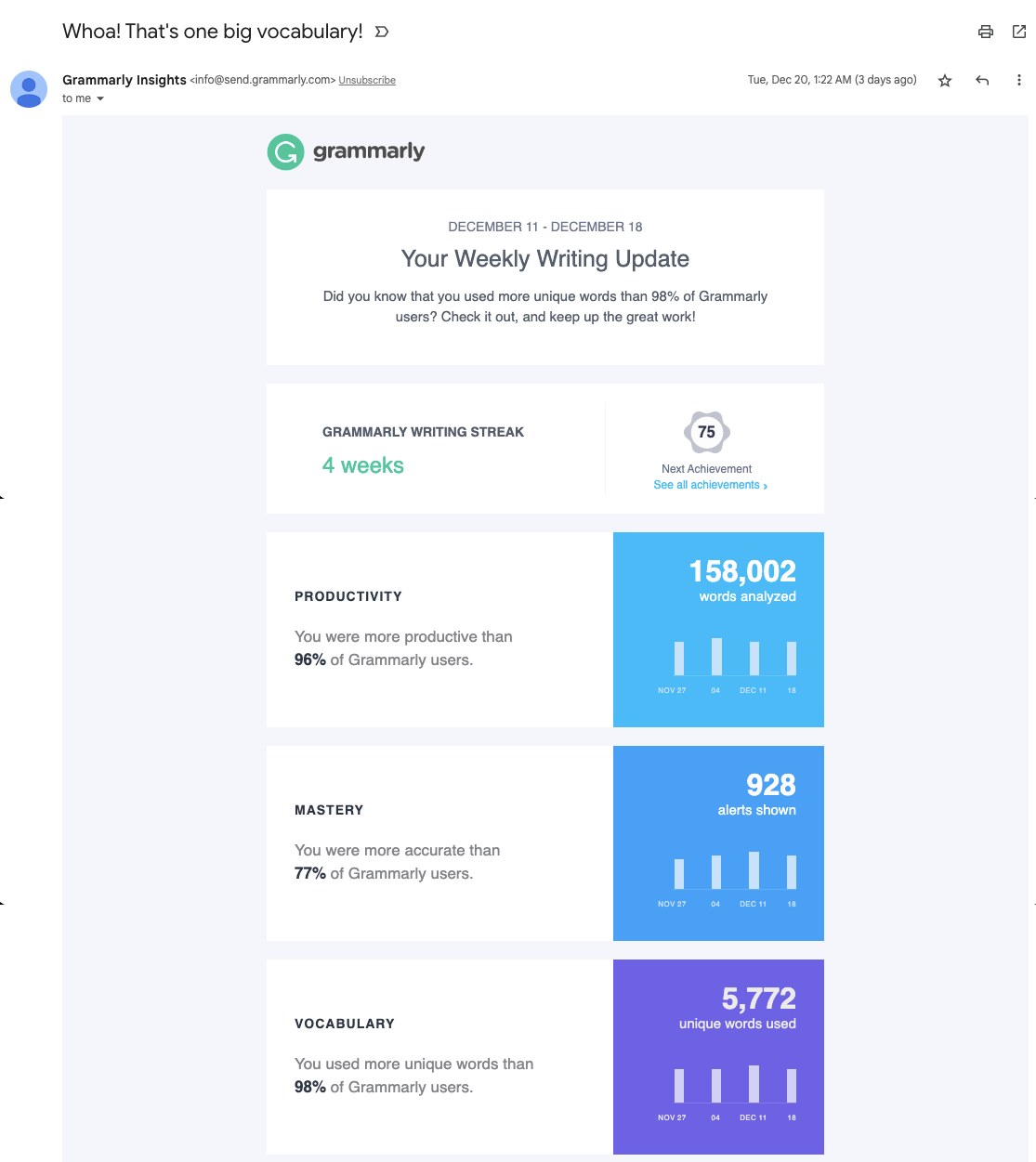Click the 'Your Weekly Writing Update' heading

tap(545, 259)
